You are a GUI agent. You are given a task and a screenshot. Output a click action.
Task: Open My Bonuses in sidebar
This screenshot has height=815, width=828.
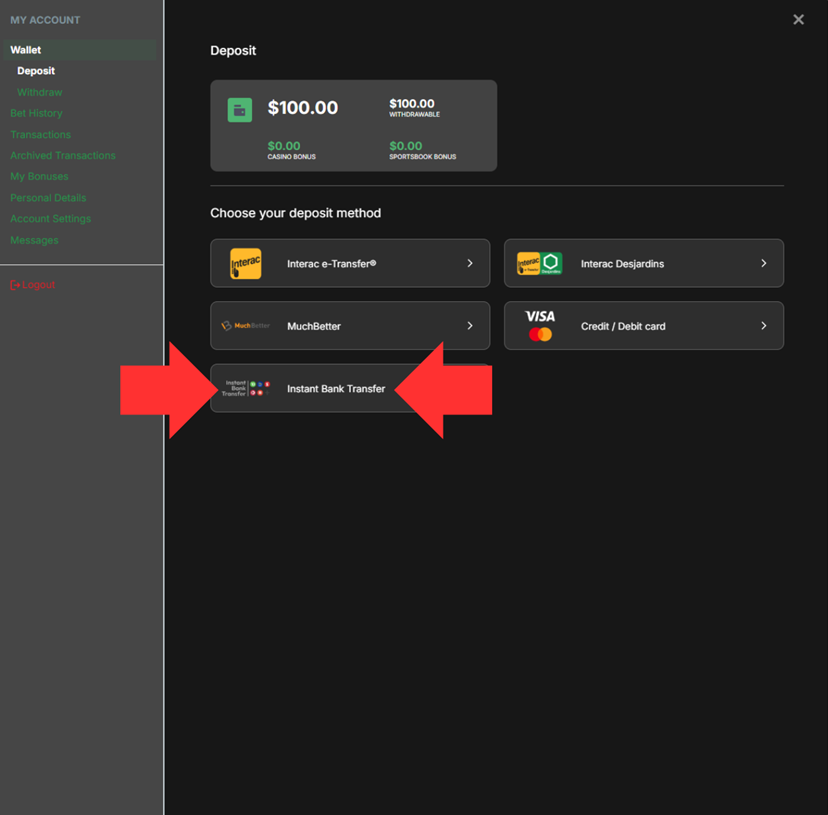coord(39,177)
